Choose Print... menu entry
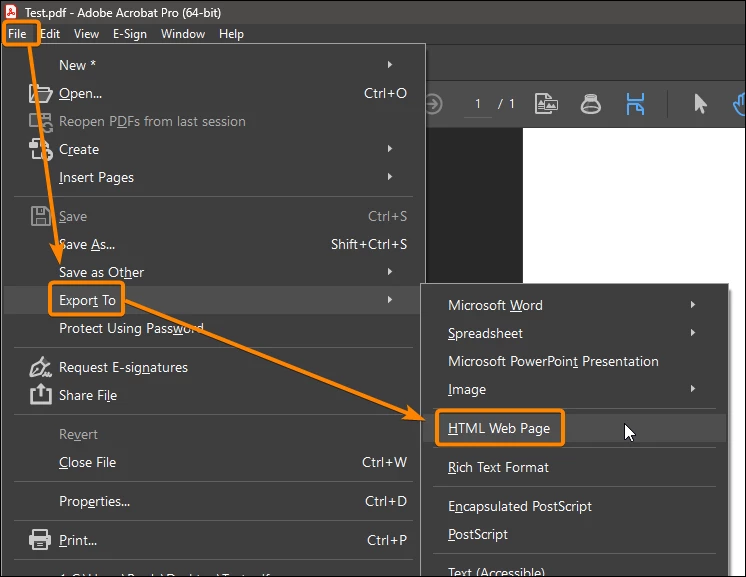The width and height of the screenshot is (746, 577). (x=214, y=540)
